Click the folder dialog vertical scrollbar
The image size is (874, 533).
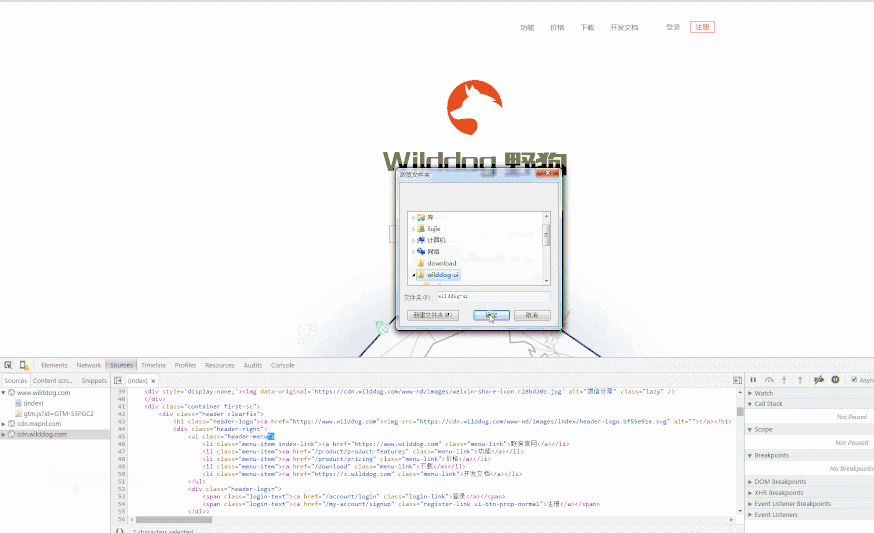tap(546, 249)
